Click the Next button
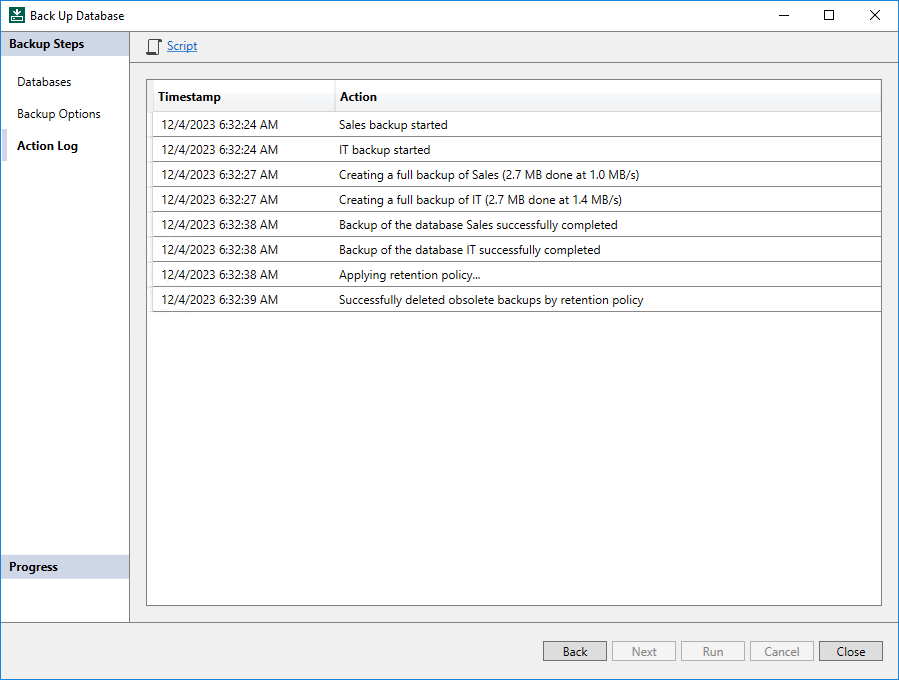The width and height of the screenshot is (899, 680). coord(643,650)
